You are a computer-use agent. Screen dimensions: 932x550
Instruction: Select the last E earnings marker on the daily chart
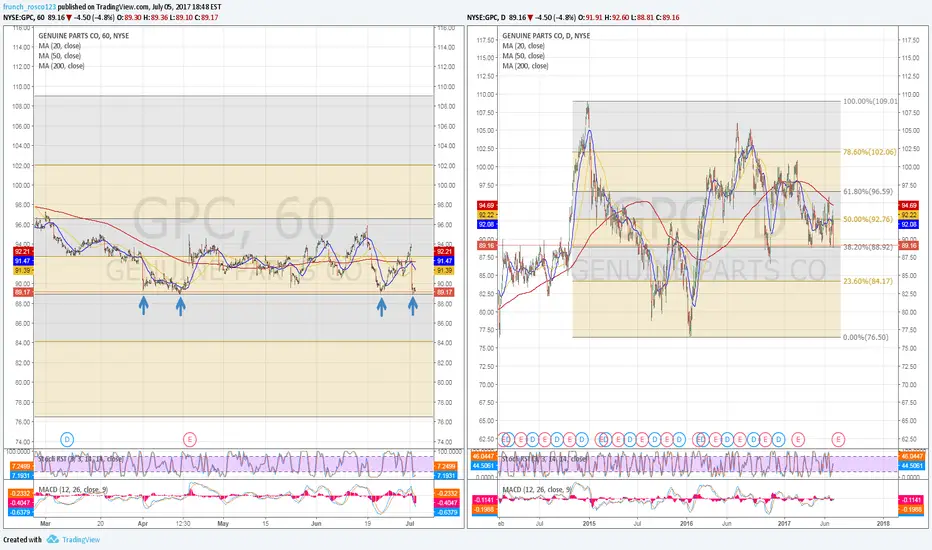click(x=838, y=439)
